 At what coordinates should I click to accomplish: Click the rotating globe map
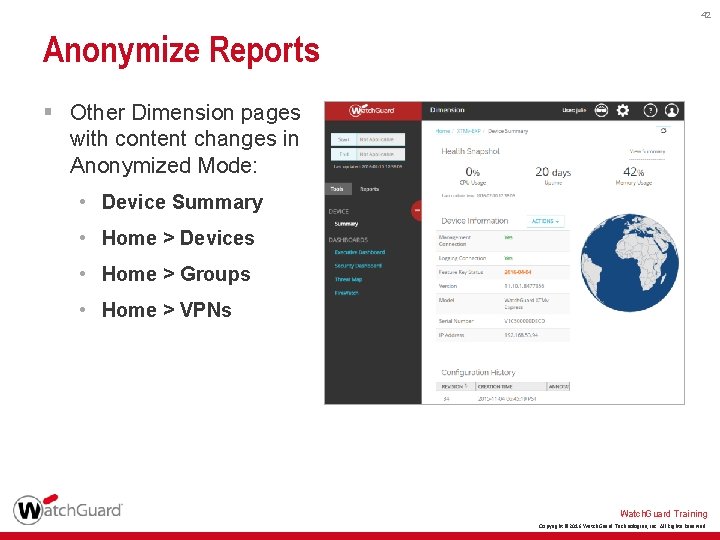click(x=630, y=262)
